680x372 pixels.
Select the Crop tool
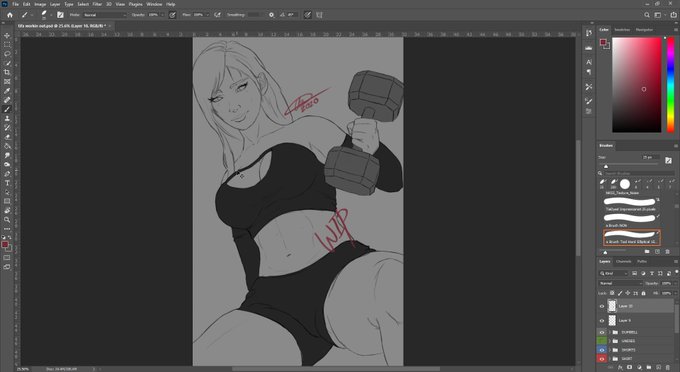[x=7, y=72]
